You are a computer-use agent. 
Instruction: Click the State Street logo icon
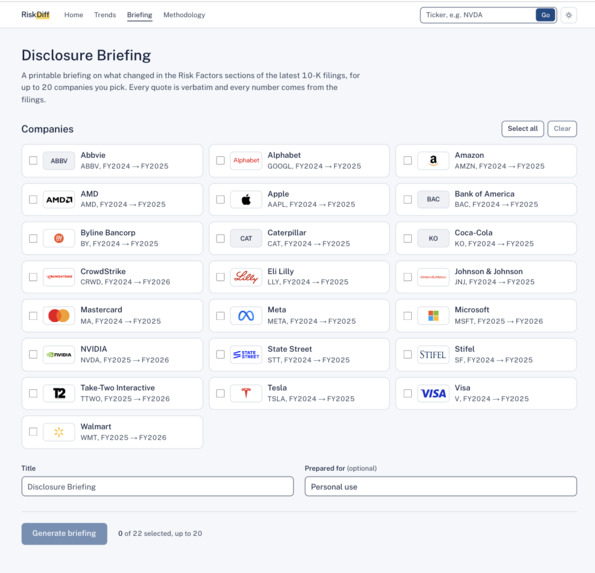coord(246,355)
